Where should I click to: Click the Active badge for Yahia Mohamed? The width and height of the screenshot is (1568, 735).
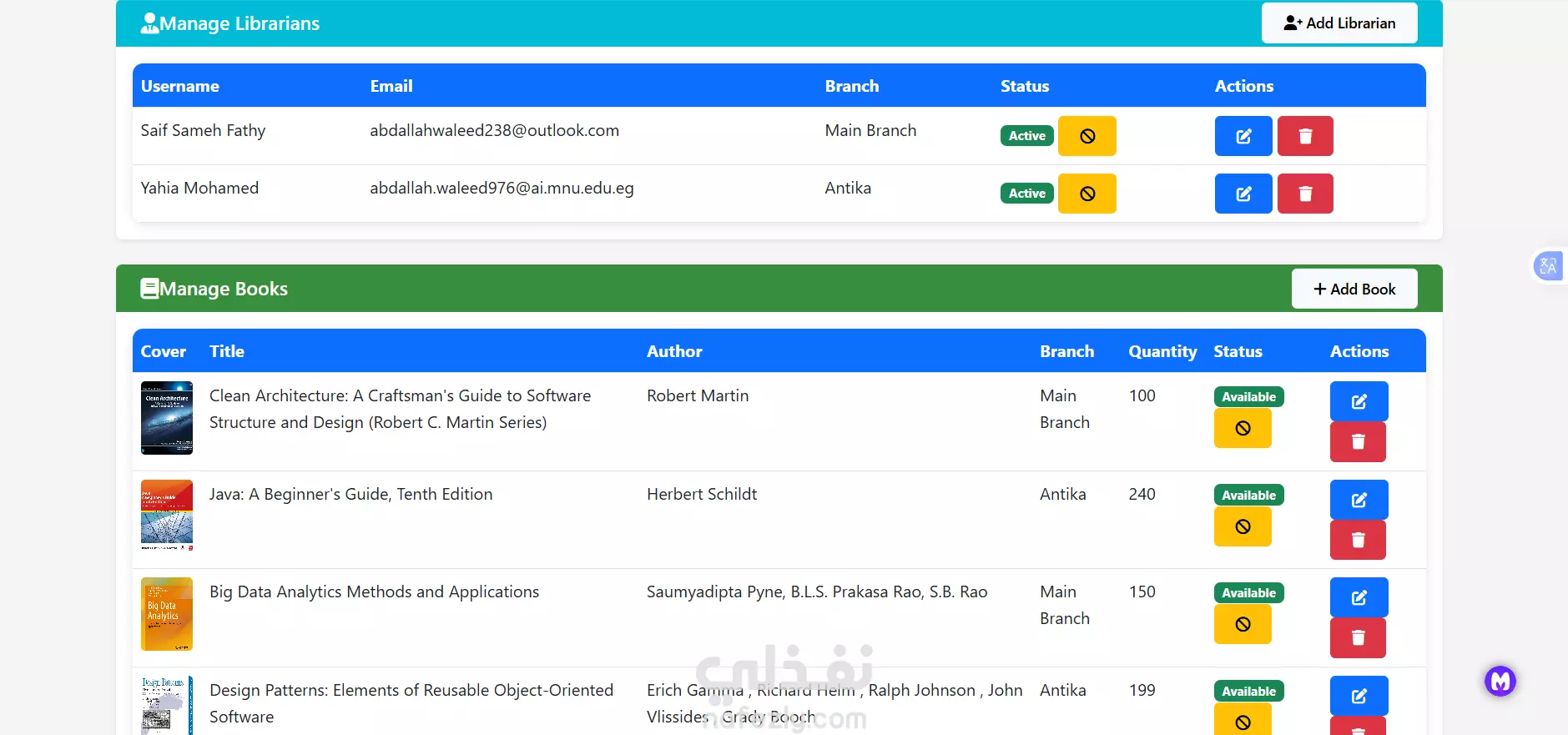(x=1026, y=194)
